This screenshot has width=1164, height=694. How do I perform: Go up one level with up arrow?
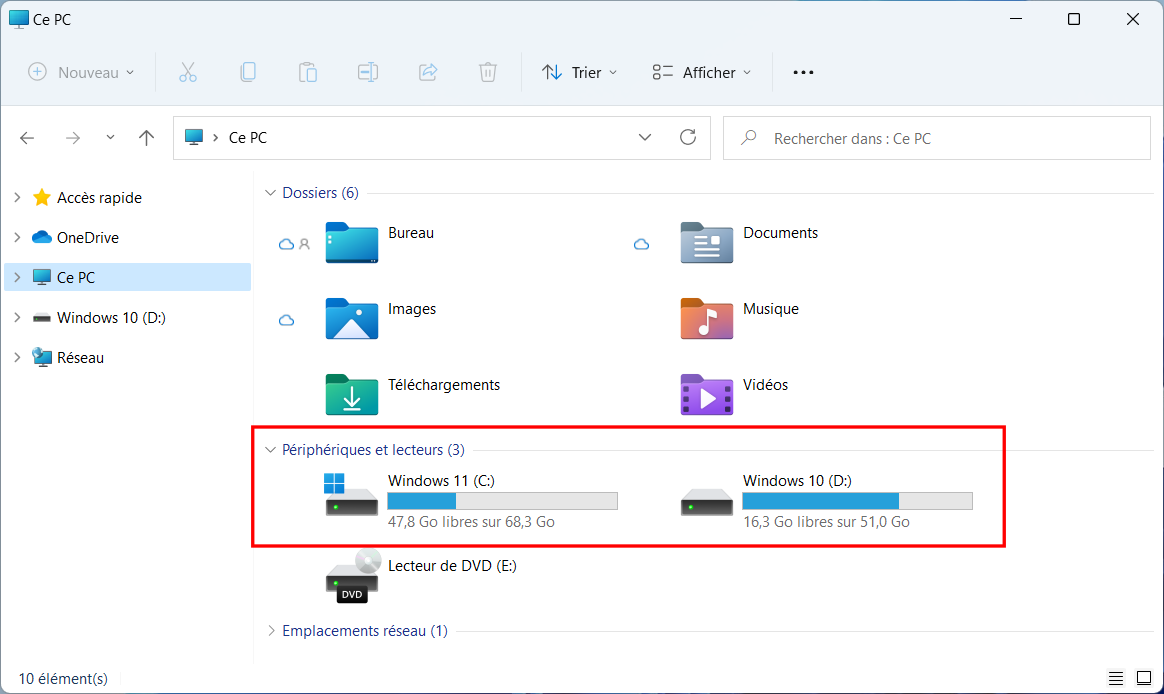point(146,137)
